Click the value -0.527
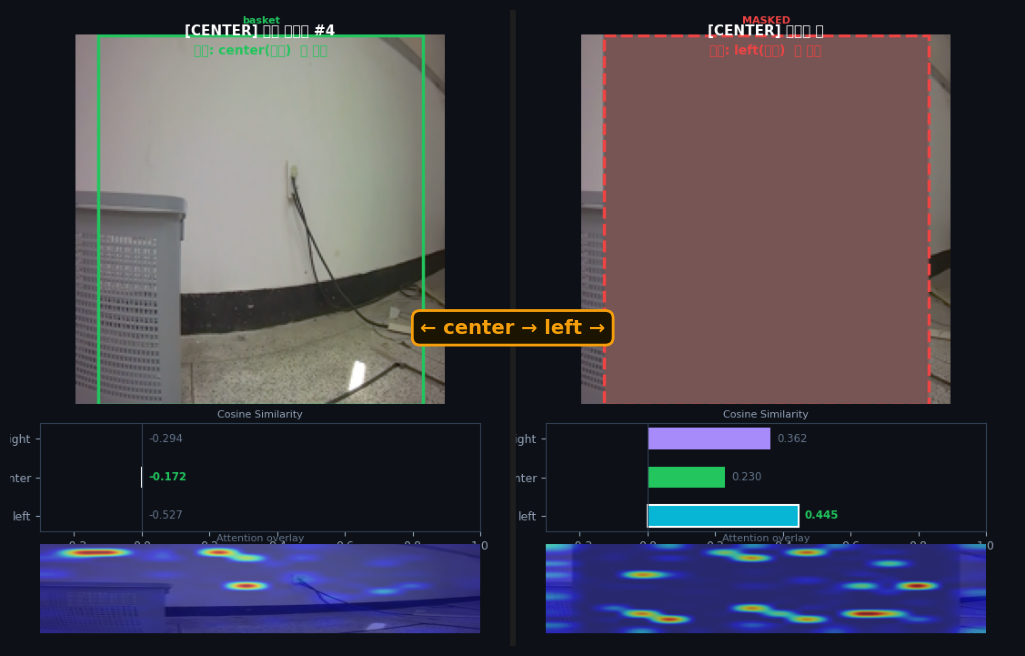 click(x=166, y=515)
